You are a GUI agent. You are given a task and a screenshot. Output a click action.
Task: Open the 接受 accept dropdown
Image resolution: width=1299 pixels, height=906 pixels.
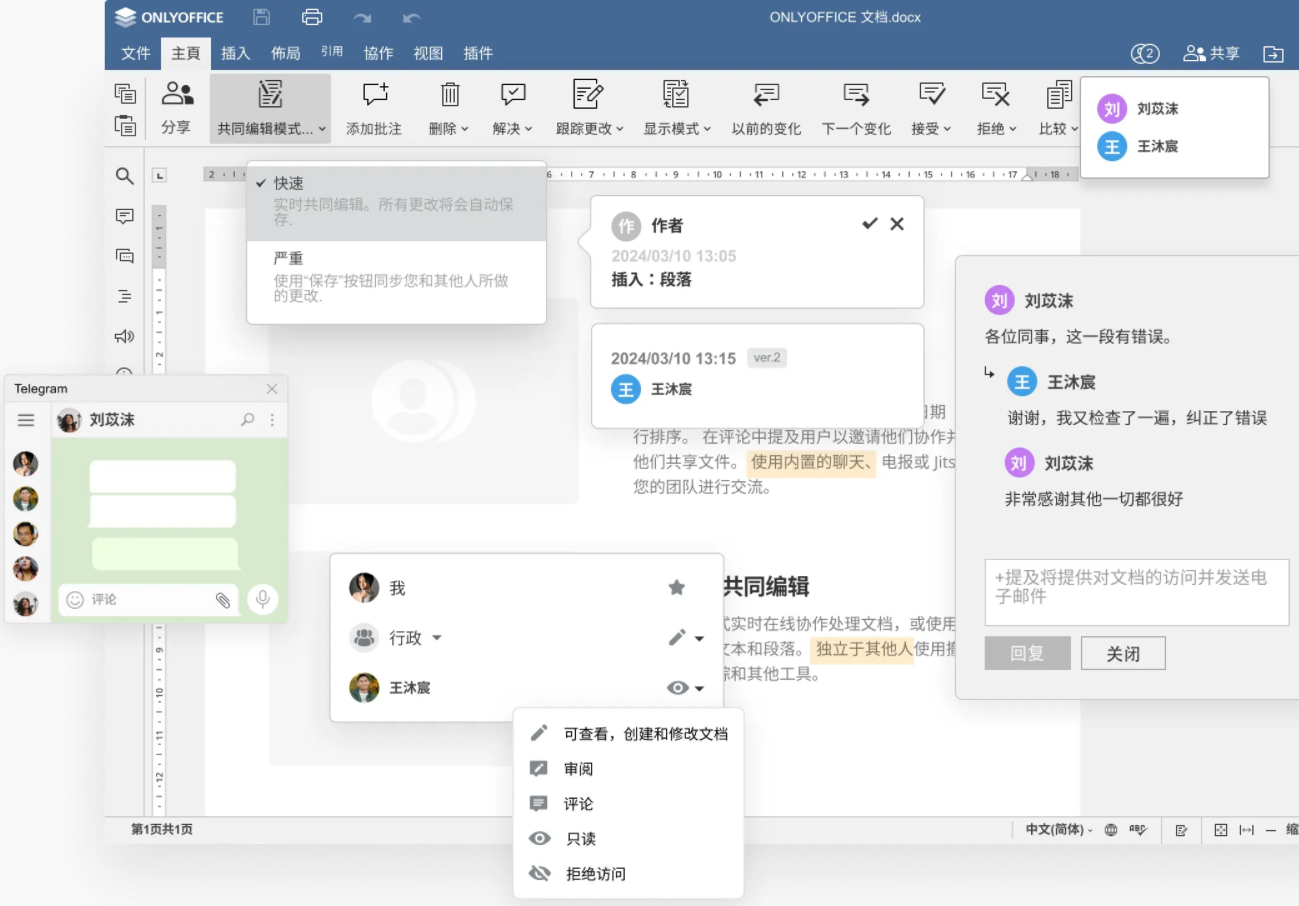[931, 108]
